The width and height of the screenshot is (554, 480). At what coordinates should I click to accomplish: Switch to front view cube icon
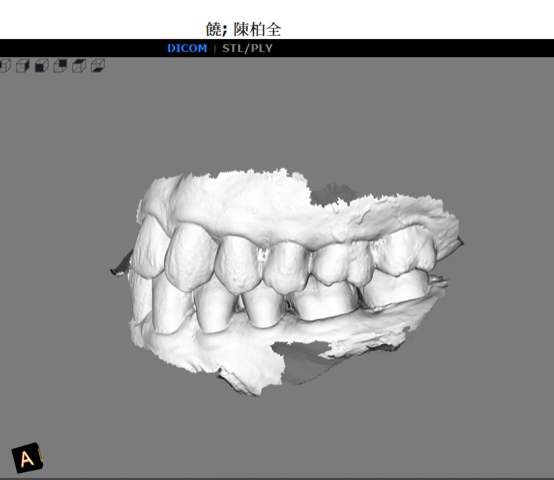42,66
